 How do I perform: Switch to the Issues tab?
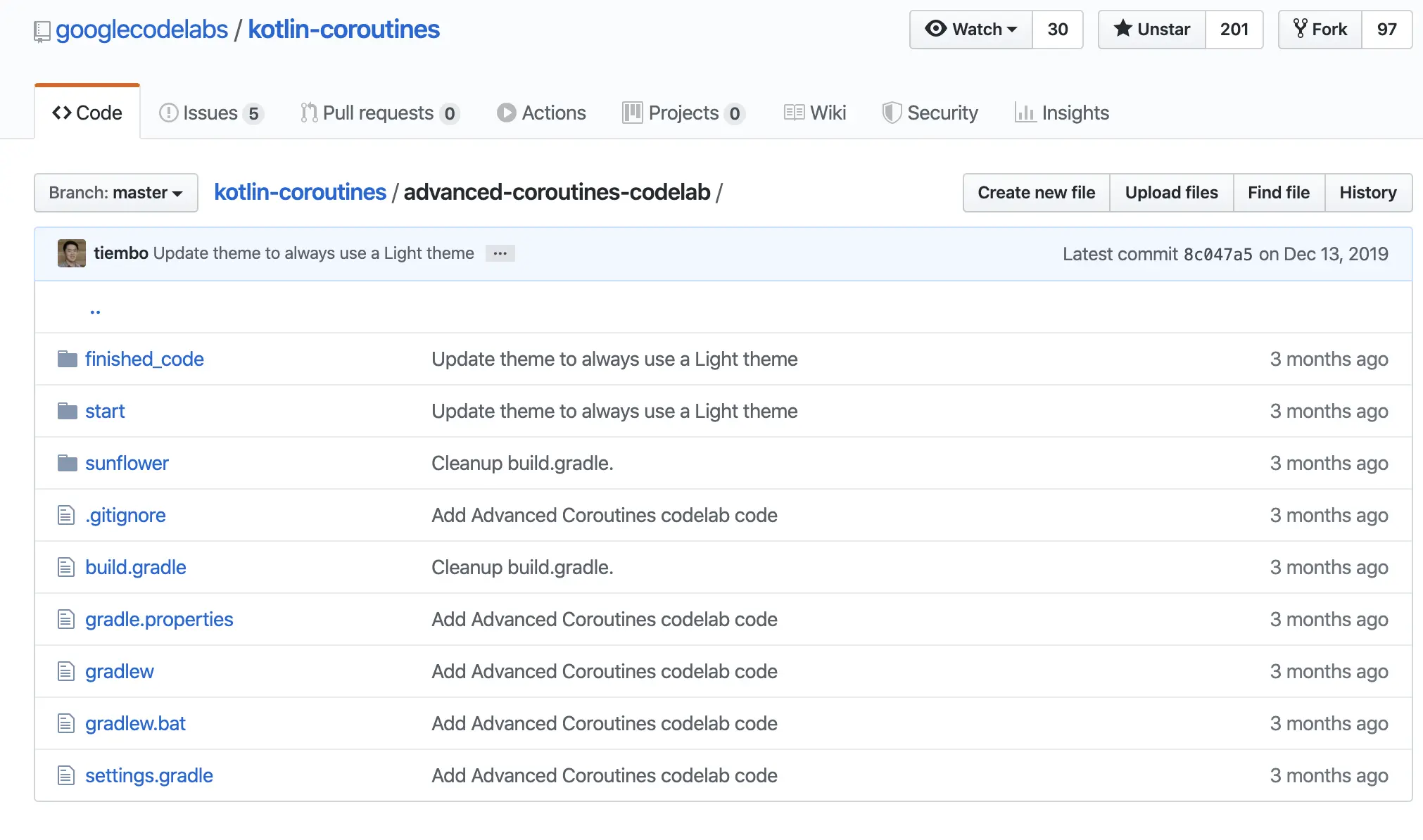coord(210,113)
